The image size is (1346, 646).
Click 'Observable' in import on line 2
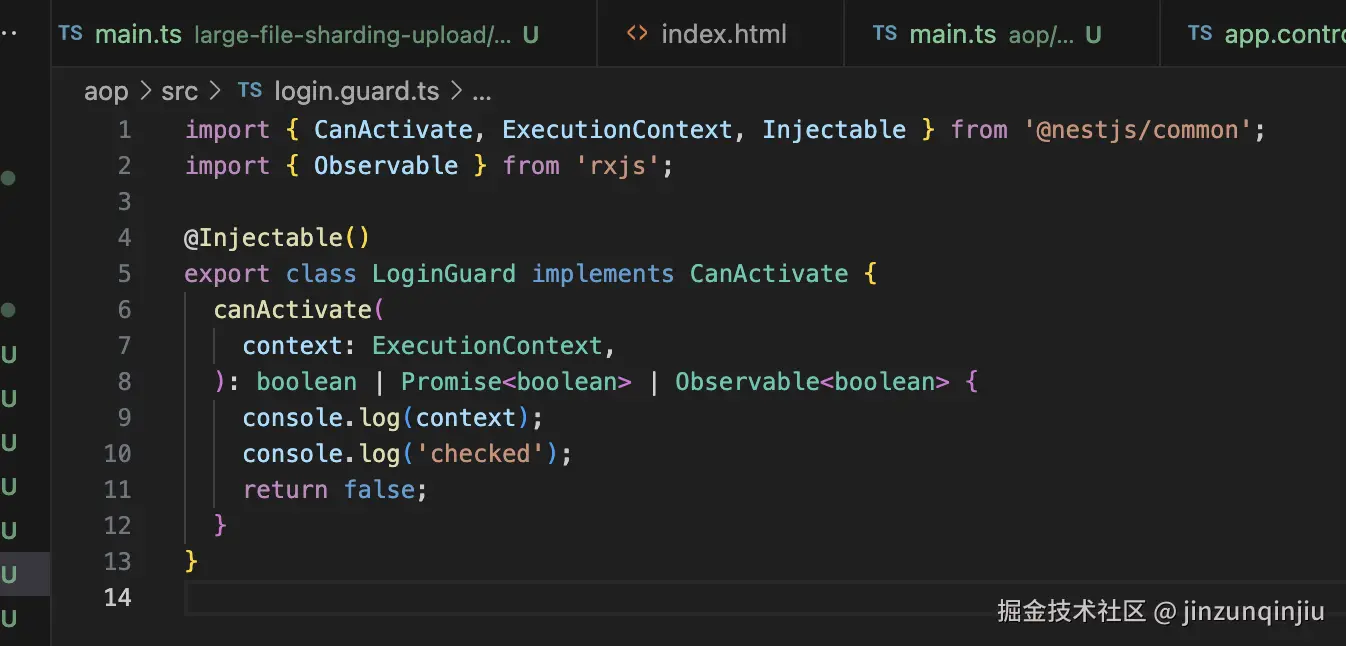coord(386,166)
